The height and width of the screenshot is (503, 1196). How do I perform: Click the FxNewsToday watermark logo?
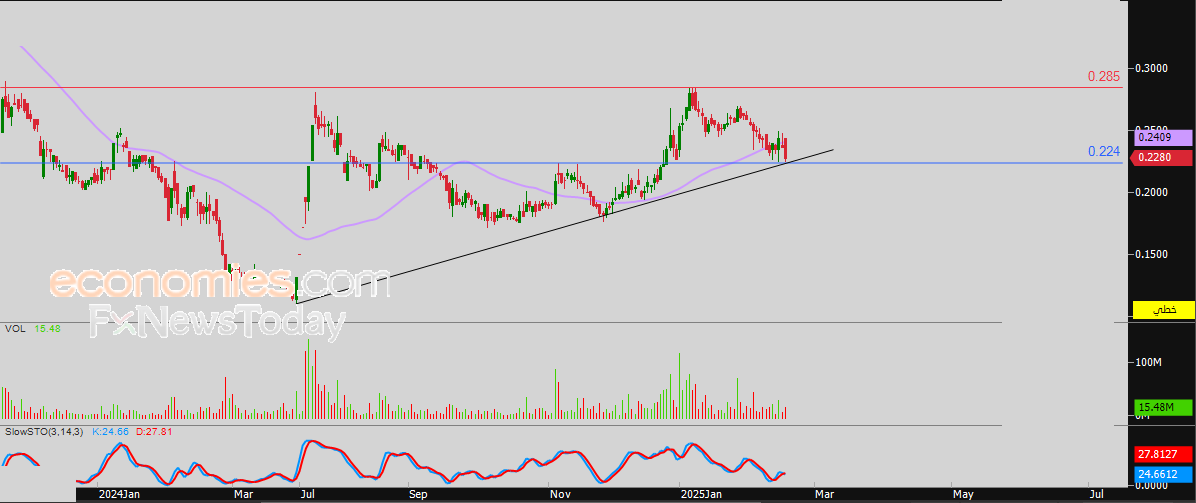pos(217,323)
